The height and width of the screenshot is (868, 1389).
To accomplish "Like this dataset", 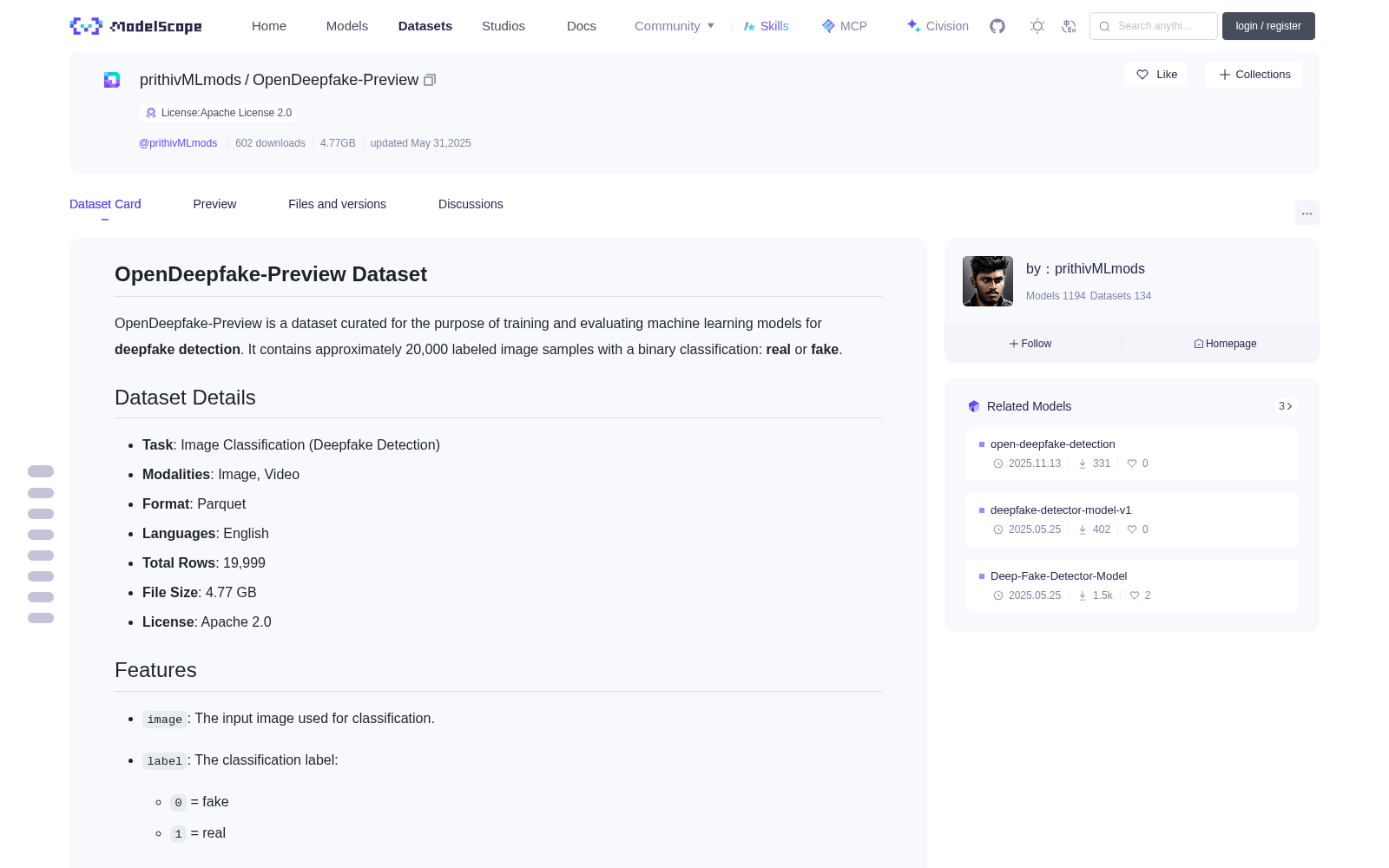I will [x=1155, y=75].
